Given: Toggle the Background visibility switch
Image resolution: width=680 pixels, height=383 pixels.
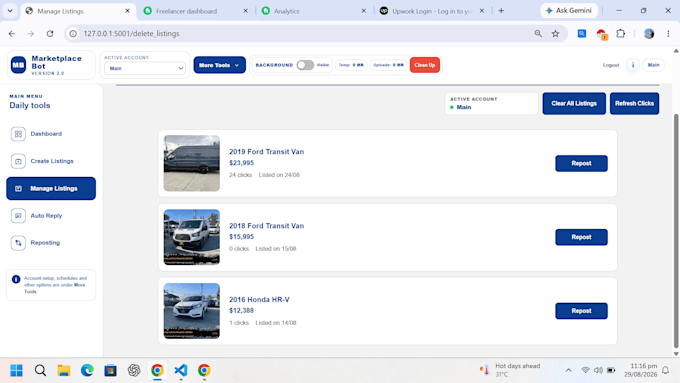Looking at the screenshot, I should point(305,65).
